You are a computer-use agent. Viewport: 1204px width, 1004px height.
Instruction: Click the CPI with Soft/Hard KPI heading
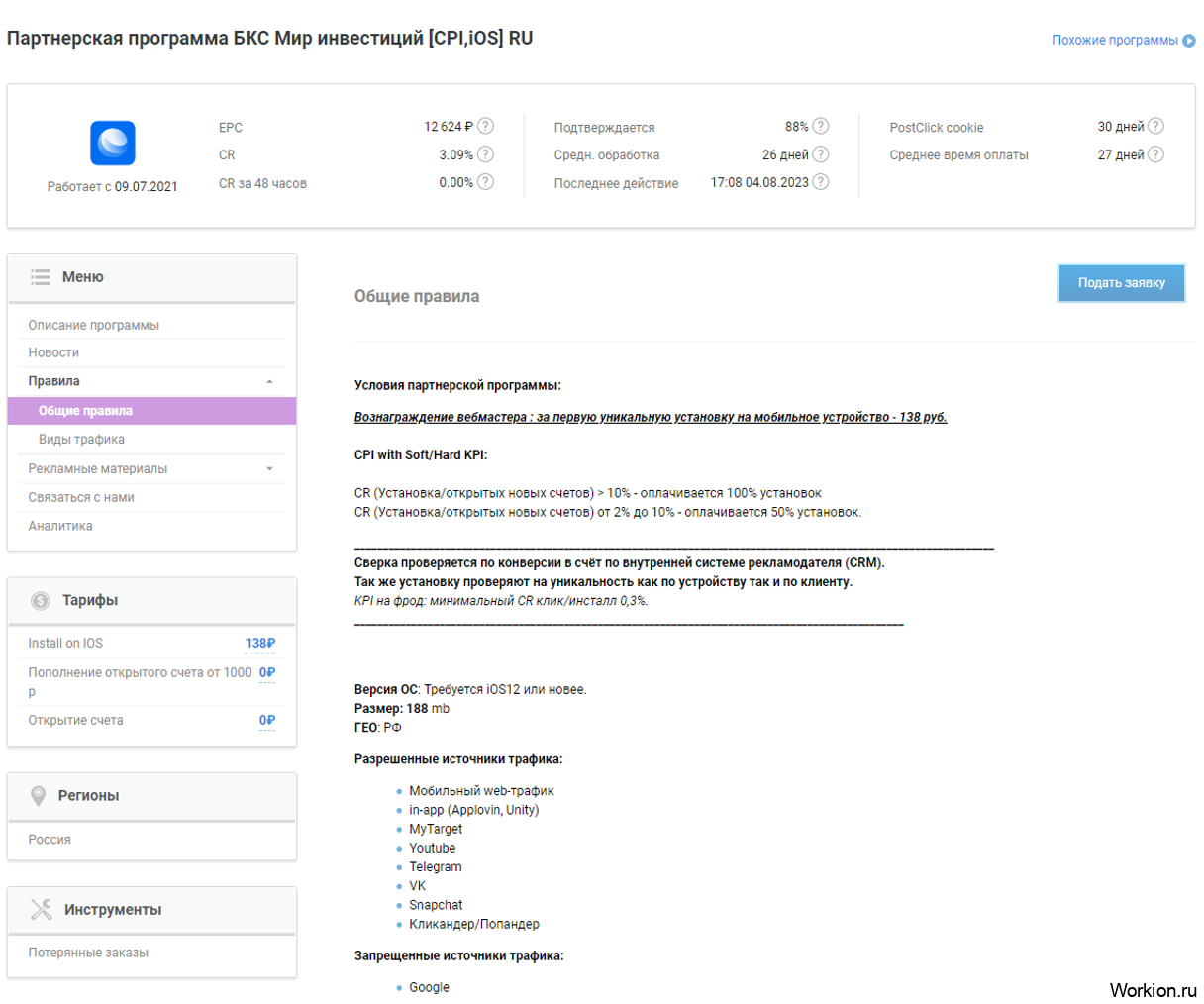(421, 454)
